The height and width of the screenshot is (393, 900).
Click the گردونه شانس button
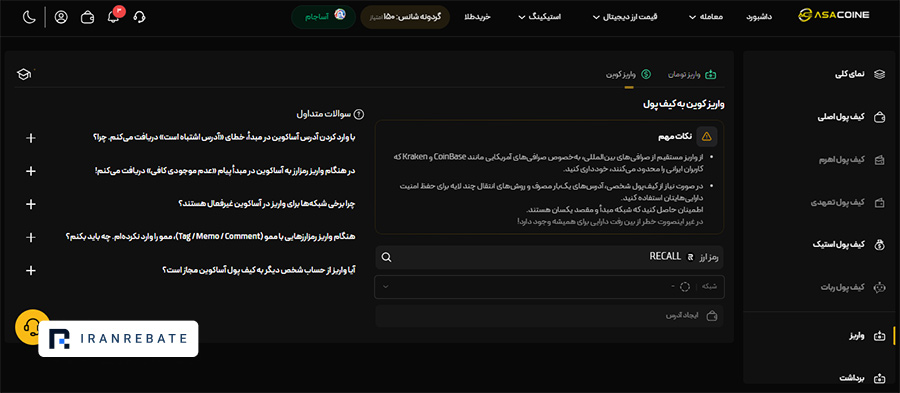[x=405, y=17]
